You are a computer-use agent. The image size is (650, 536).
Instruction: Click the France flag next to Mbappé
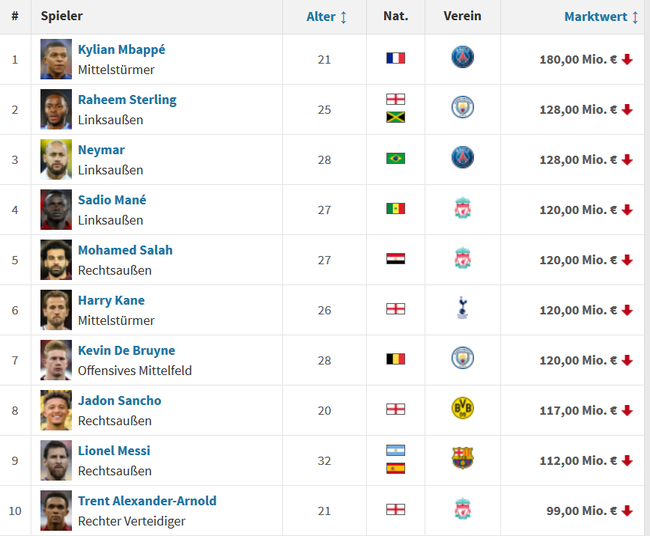395,58
